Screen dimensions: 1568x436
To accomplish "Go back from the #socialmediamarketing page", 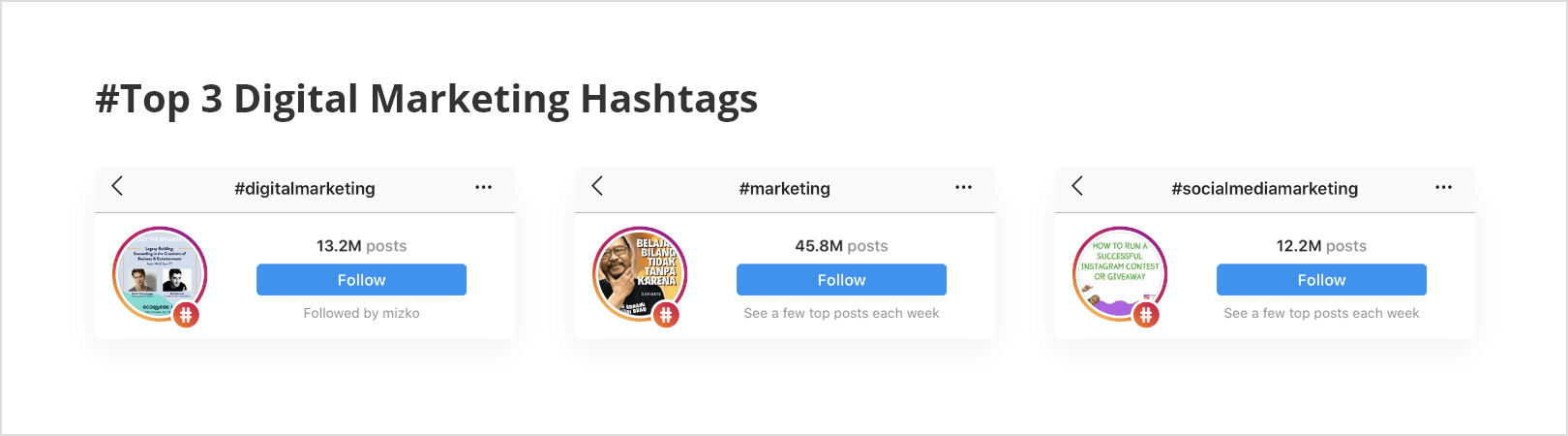I will click(x=1077, y=186).
